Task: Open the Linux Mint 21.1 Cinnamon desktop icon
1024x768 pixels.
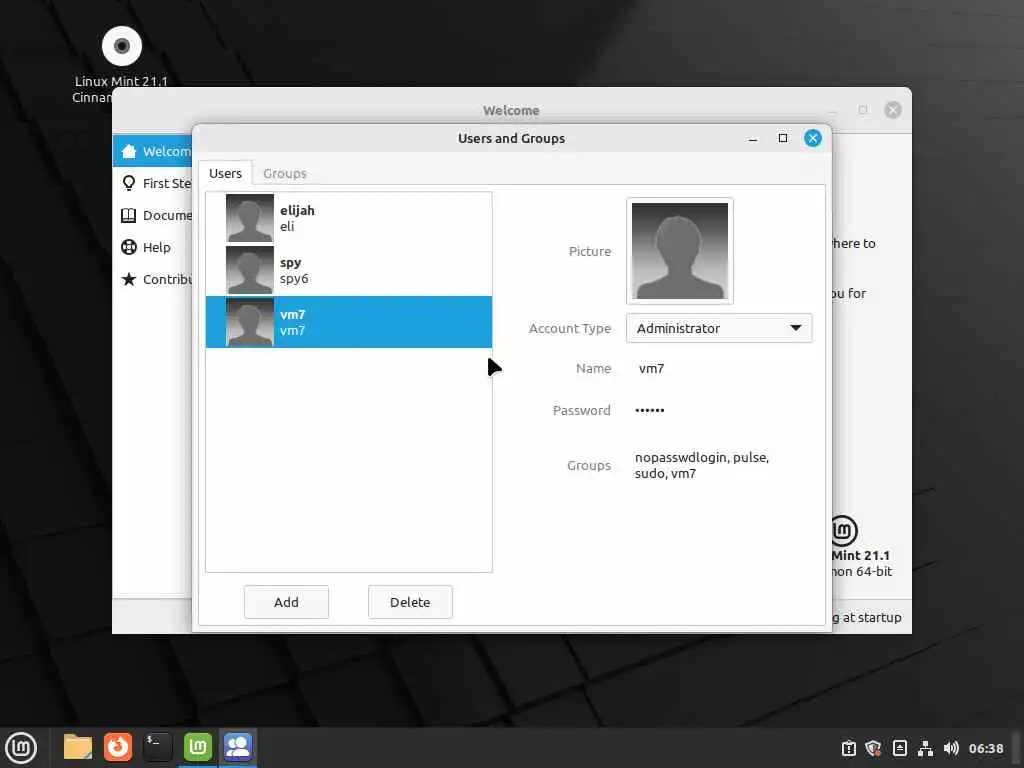Action: pos(121,46)
